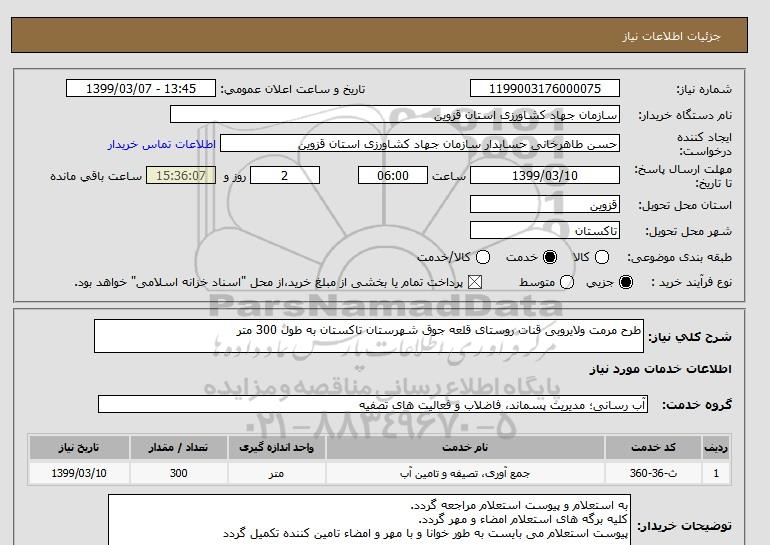Click the کد خدمت column header
The image size is (770, 545).
(653, 447)
